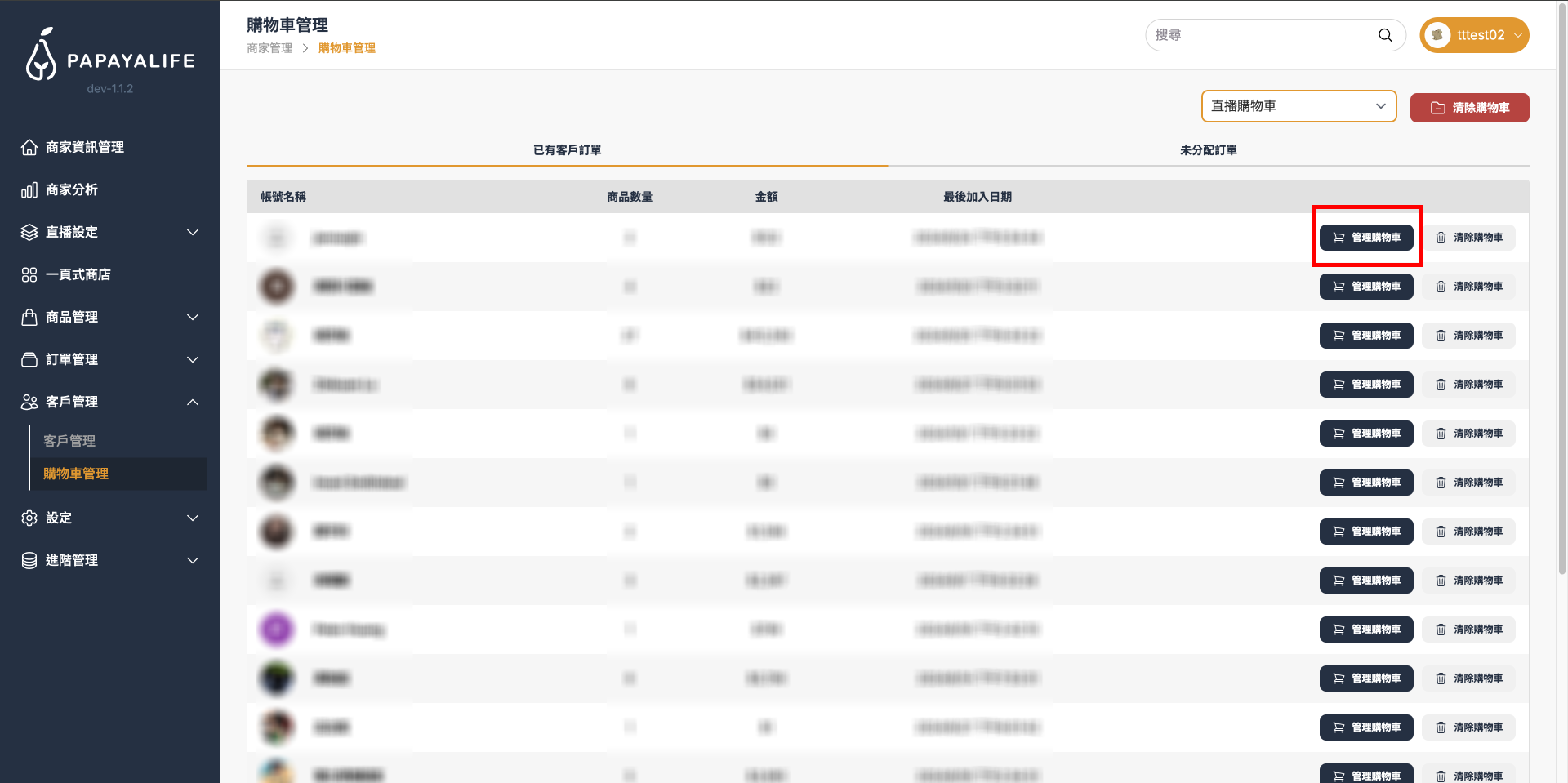Image resolution: width=1568 pixels, height=783 pixels.
Task: Open the 直播購物車 dropdown
Action: pos(1298,106)
